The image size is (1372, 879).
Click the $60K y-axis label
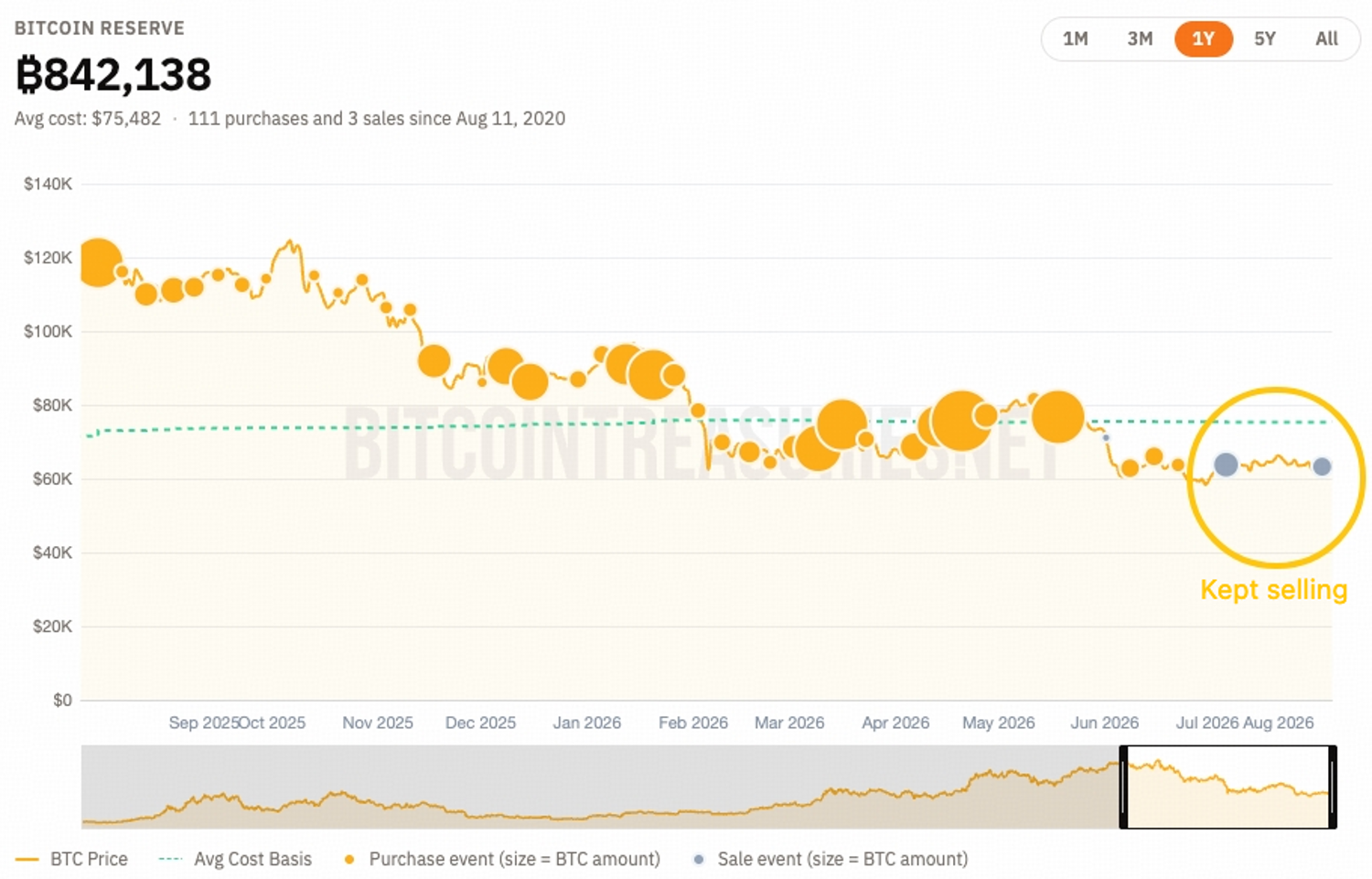[x=52, y=479]
